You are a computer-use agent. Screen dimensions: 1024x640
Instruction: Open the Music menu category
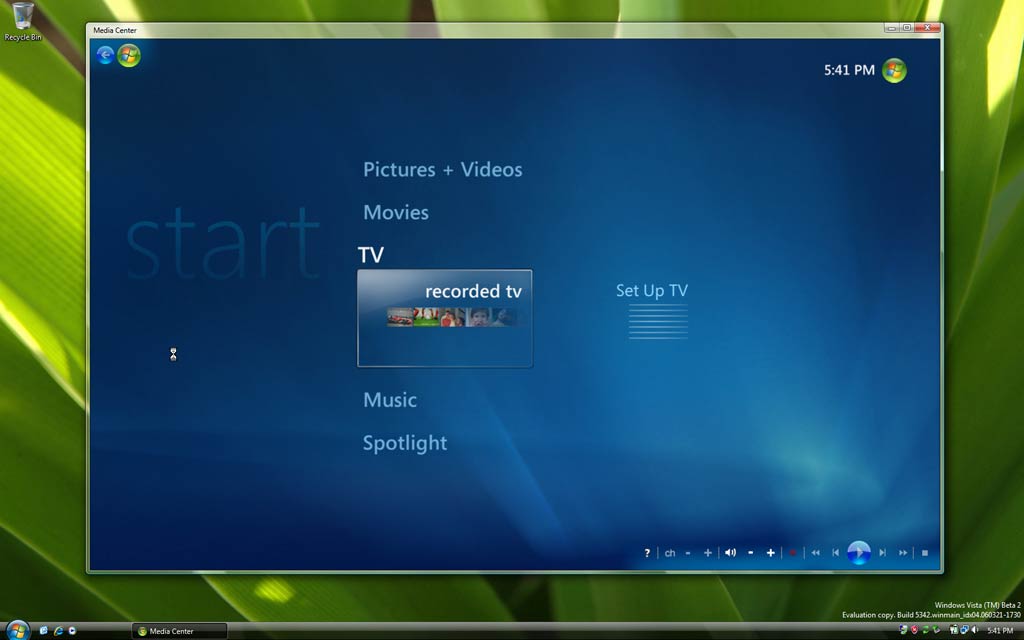pos(390,400)
